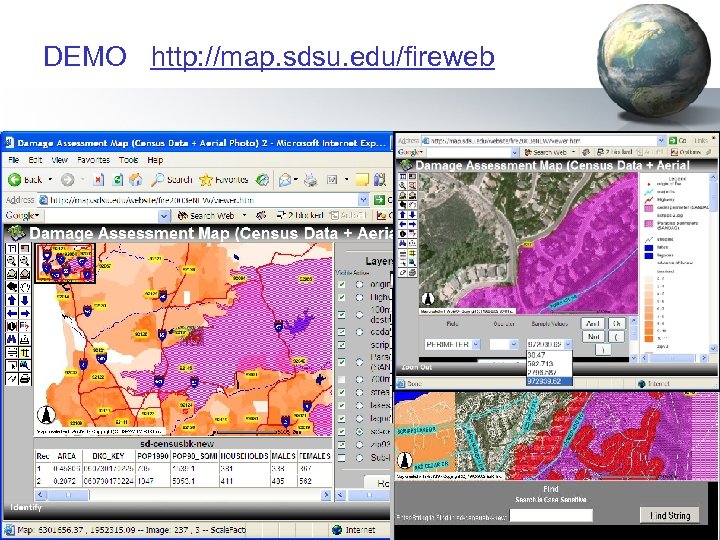Uncheck visibility of Highway layer
The width and height of the screenshot is (720, 540).
(x=342, y=298)
